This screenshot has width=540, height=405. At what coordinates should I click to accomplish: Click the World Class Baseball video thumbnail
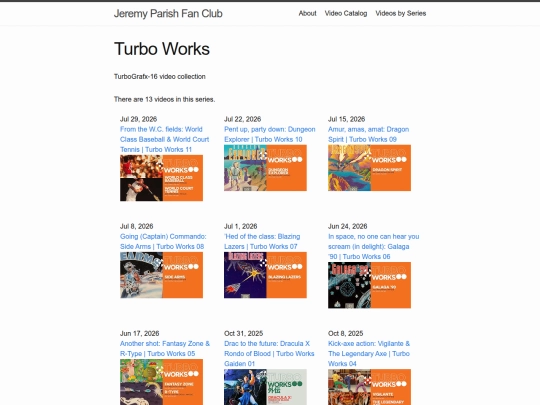[x=162, y=178]
